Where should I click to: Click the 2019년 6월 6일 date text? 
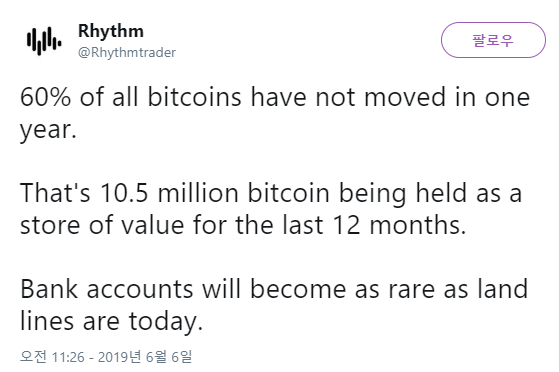click(x=145, y=356)
